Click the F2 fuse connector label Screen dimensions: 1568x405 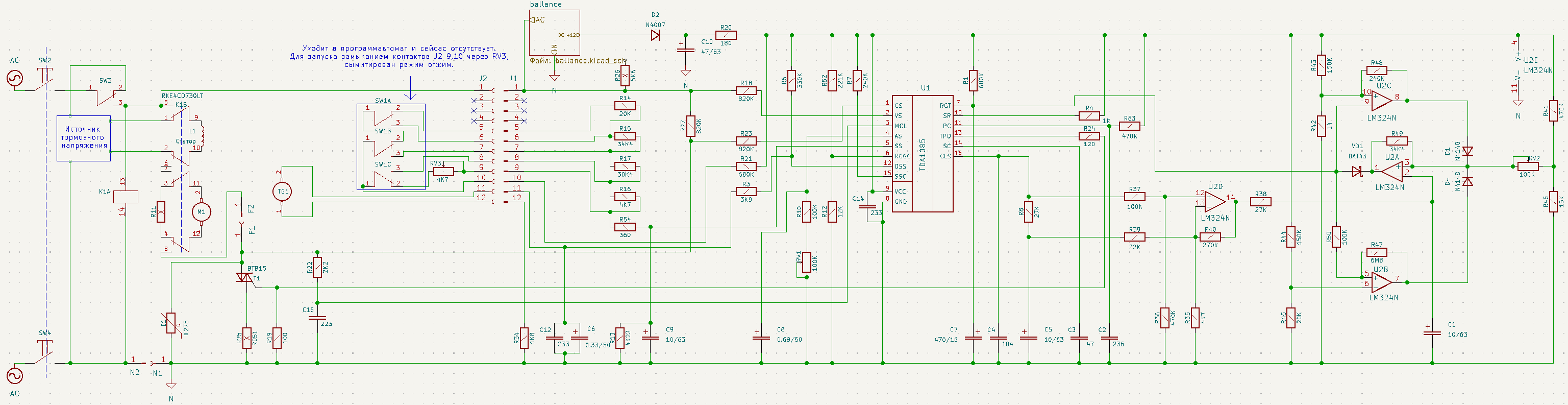pyautogui.click(x=251, y=208)
